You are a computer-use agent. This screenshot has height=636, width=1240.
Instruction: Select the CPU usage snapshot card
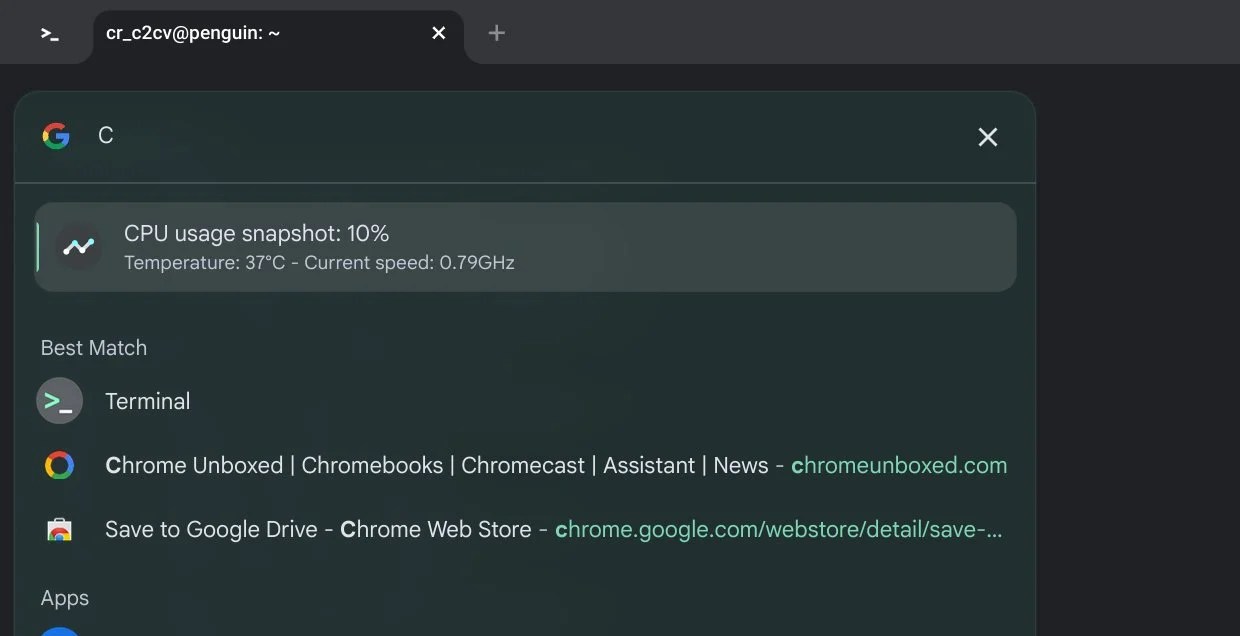click(525, 247)
